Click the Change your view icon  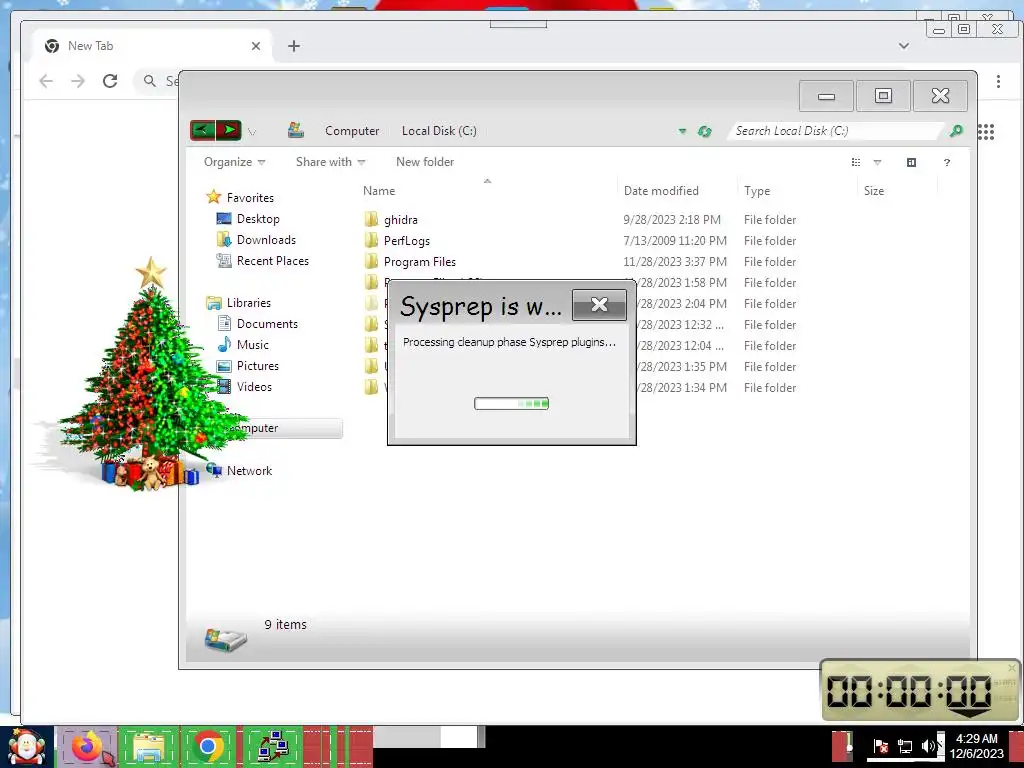(856, 162)
